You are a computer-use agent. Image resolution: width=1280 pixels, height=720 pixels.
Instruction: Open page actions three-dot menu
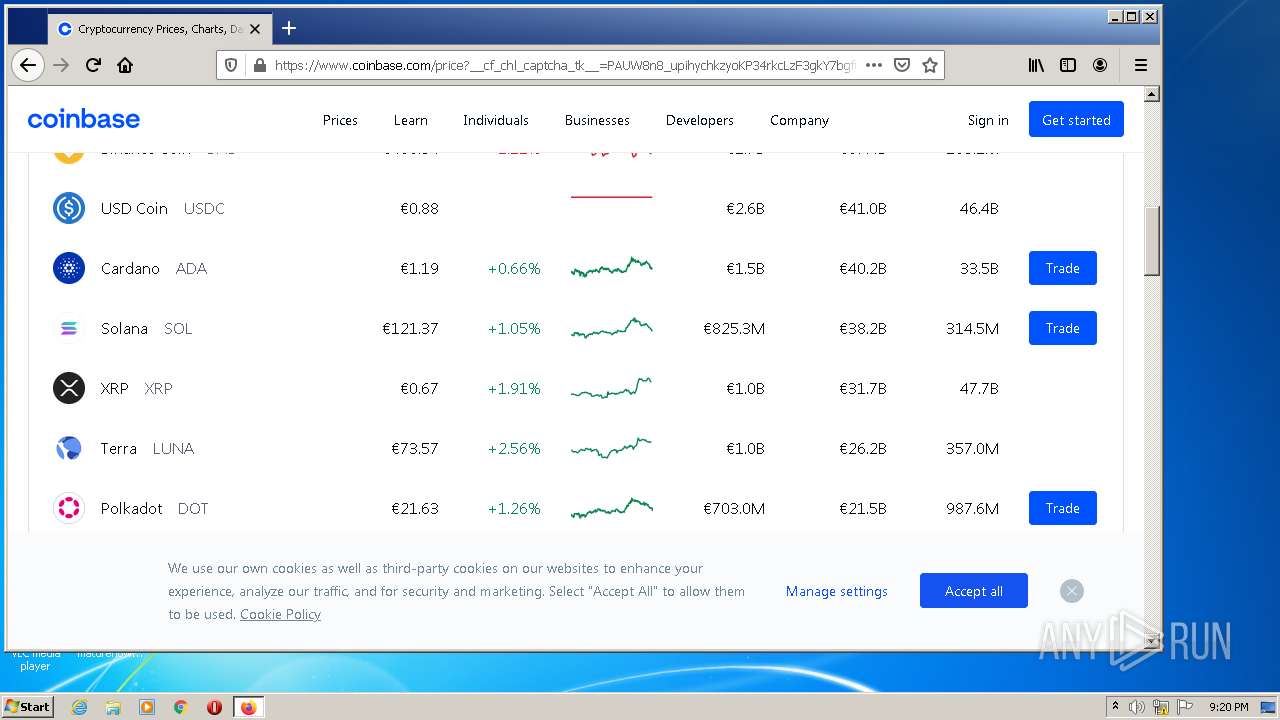point(873,65)
